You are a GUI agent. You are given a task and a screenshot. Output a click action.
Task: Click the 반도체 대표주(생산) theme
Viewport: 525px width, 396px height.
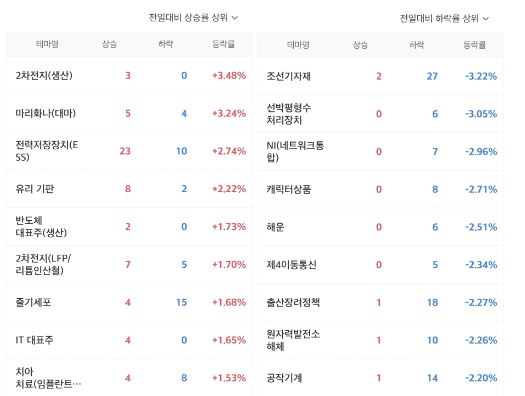(x=41, y=227)
